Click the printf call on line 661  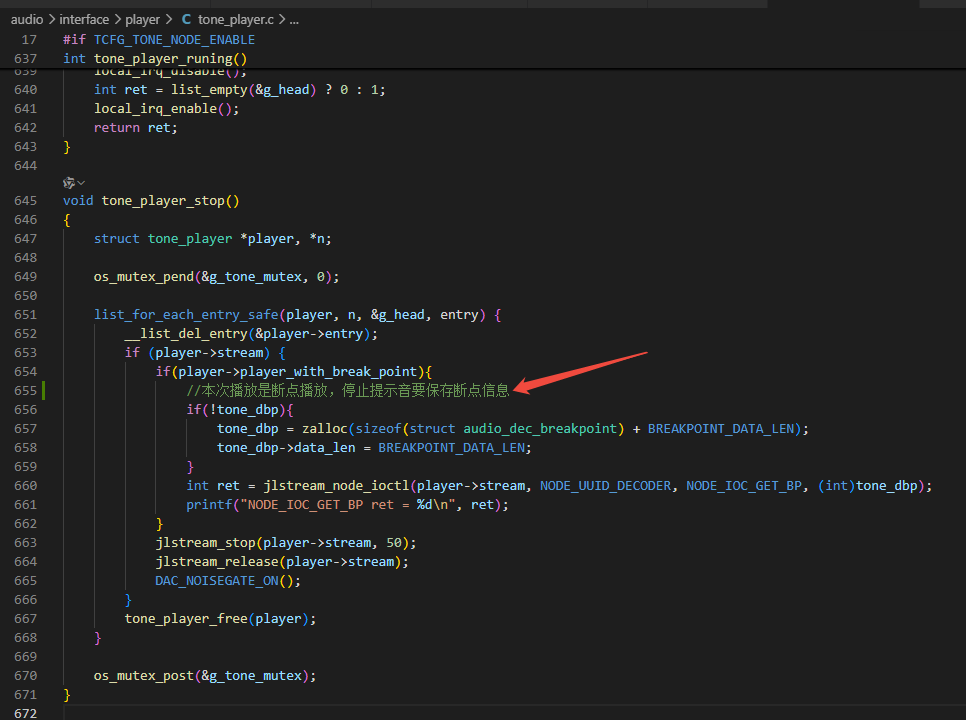coord(209,504)
